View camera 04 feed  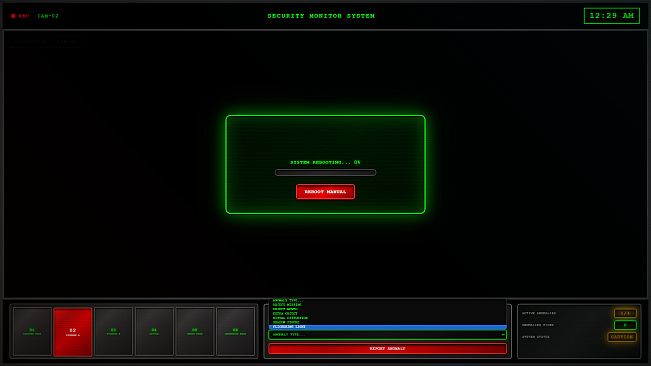tap(154, 332)
